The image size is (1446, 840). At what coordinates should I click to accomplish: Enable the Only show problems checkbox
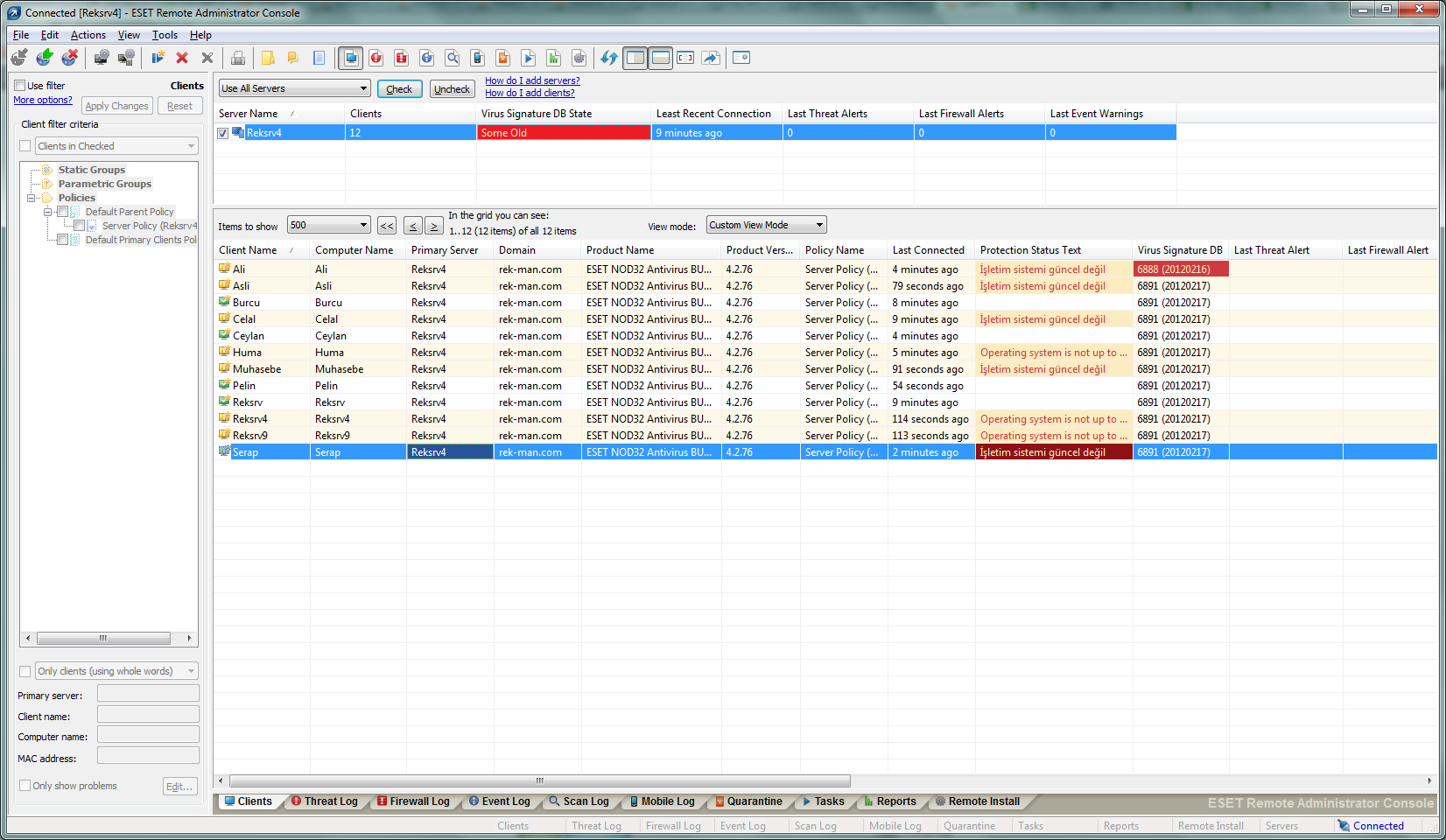pyautogui.click(x=25, y=786)
